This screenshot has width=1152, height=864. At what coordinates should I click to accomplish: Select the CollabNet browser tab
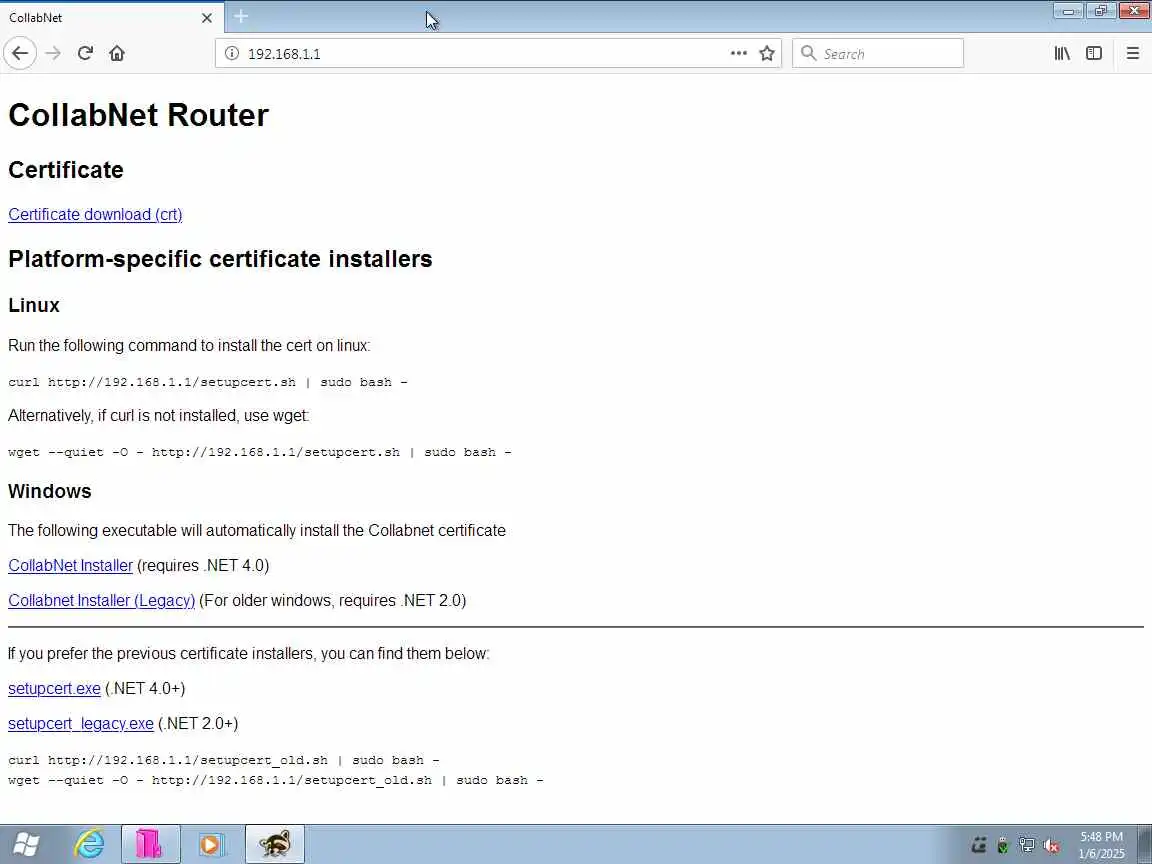coord(112,18)
